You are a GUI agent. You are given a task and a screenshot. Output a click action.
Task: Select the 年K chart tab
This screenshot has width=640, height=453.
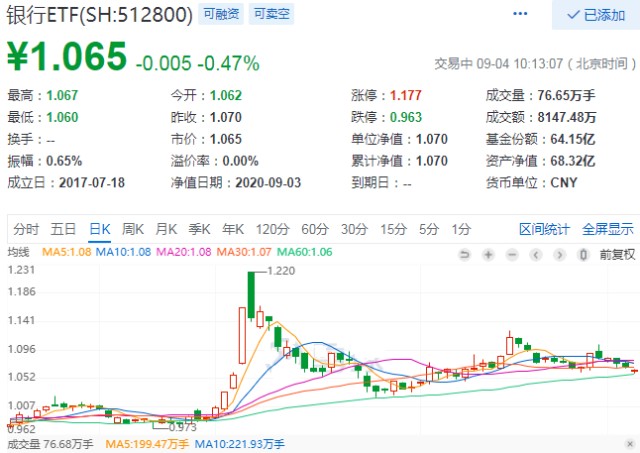click(x=233, y=229)
